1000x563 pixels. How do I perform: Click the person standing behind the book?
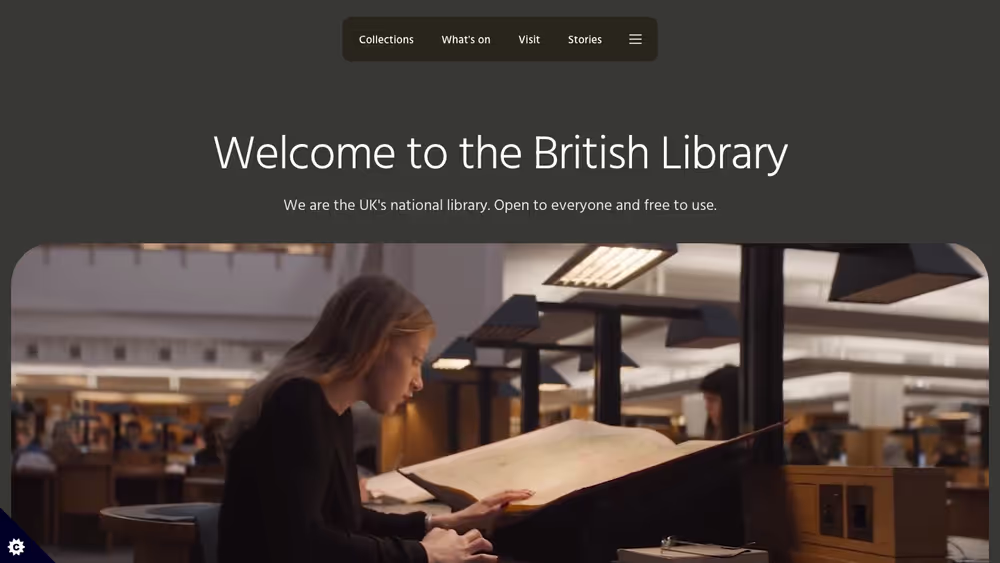tap(721, 402)
